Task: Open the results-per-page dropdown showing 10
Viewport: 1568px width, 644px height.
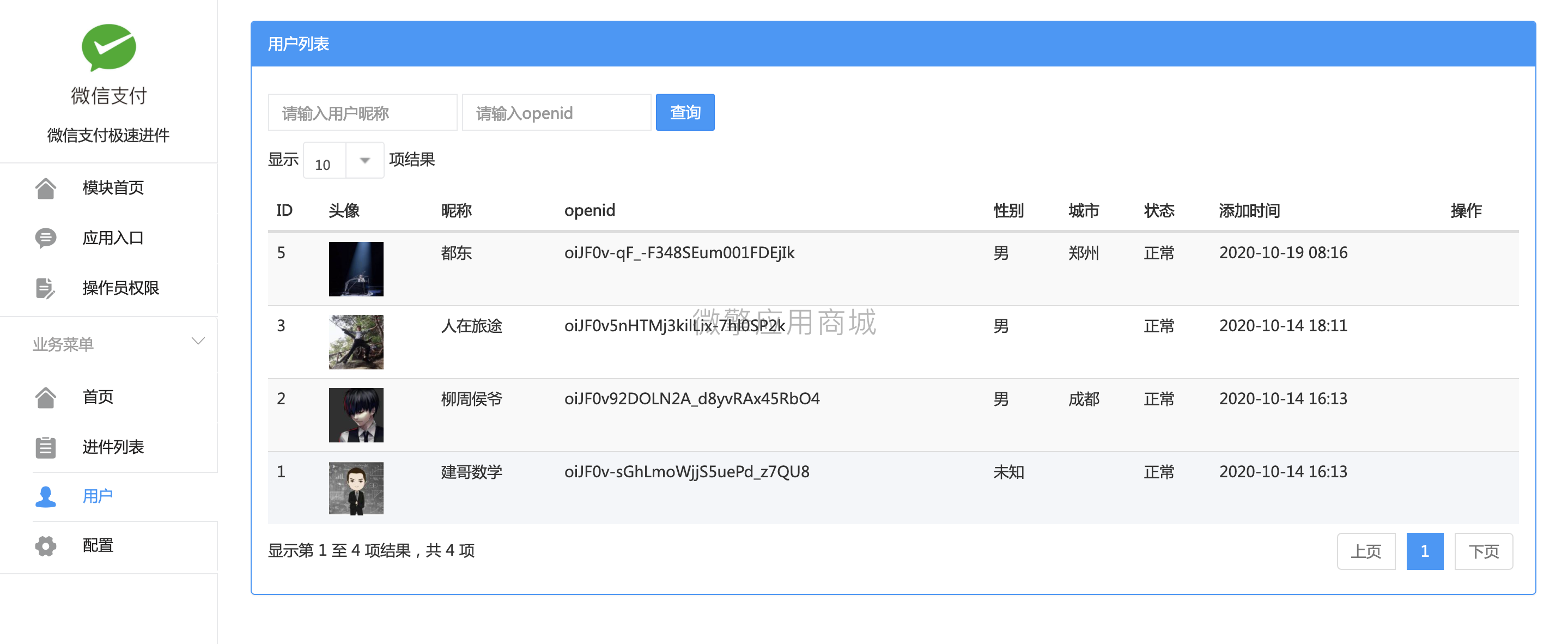Action: [x=326, y=161]
